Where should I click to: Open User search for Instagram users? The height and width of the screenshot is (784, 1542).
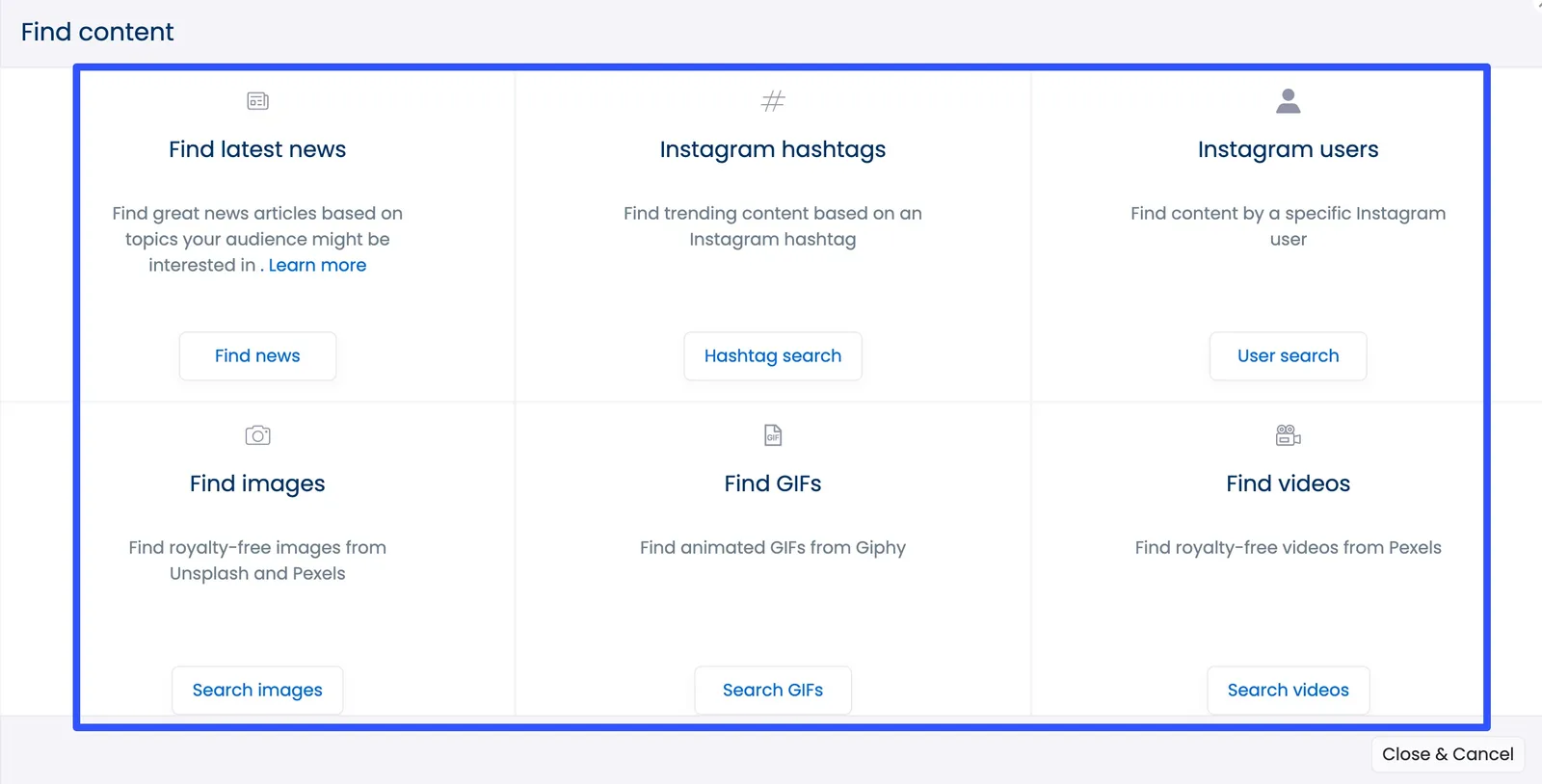click(x=1288, y=355)
